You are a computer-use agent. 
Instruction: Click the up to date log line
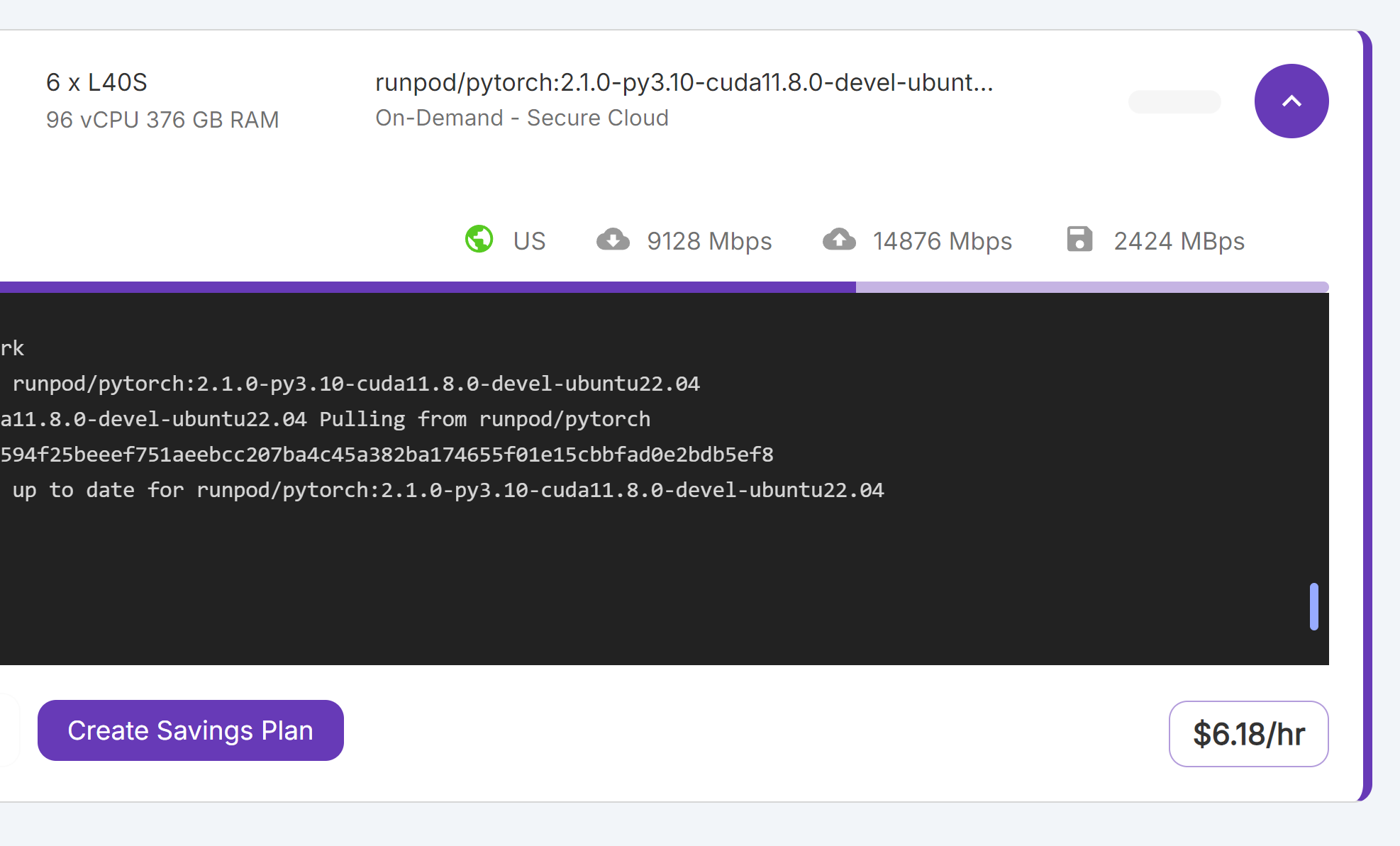click(447, 490)
